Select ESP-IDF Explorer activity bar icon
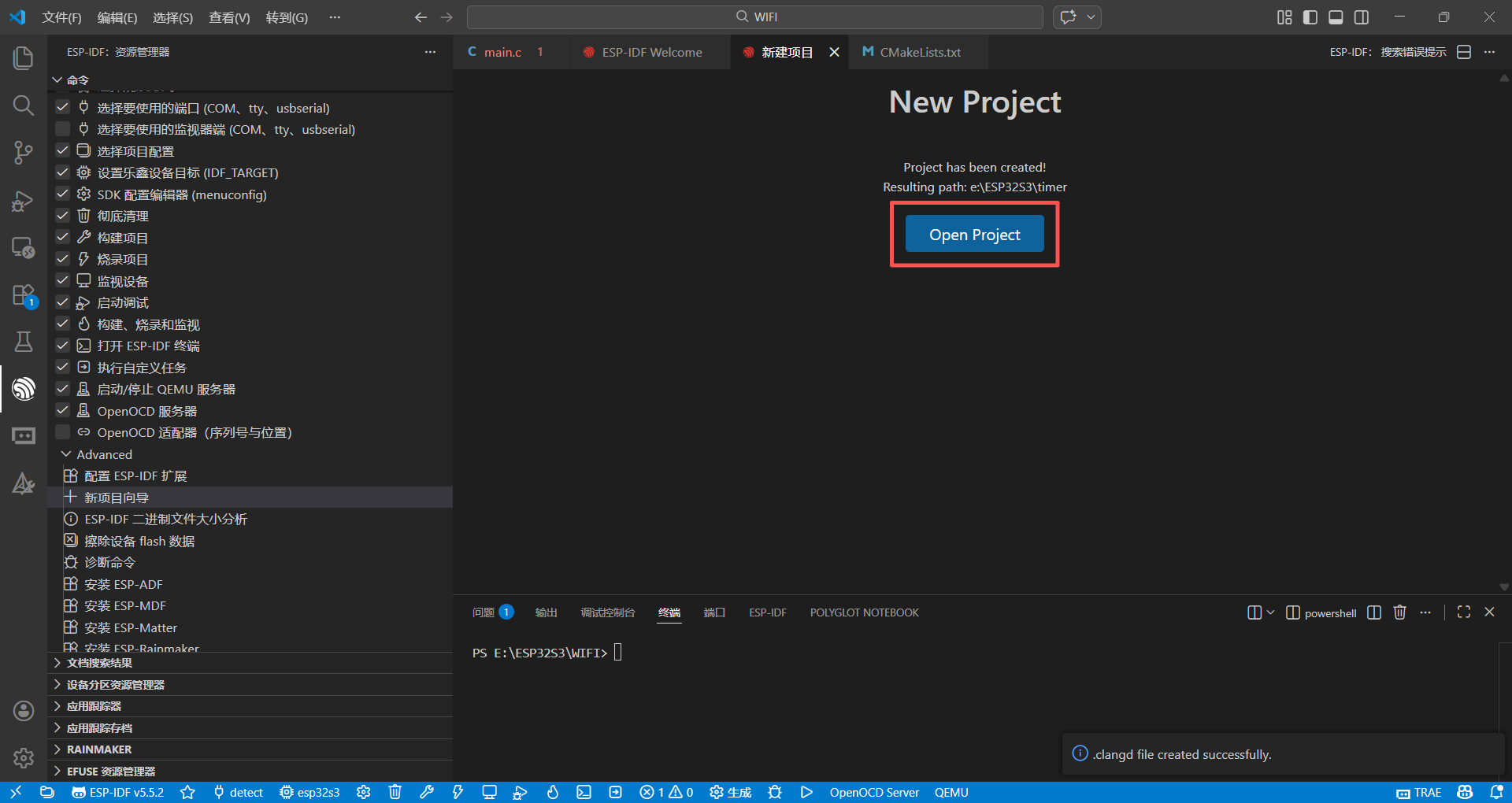 (x=24, y=389)
